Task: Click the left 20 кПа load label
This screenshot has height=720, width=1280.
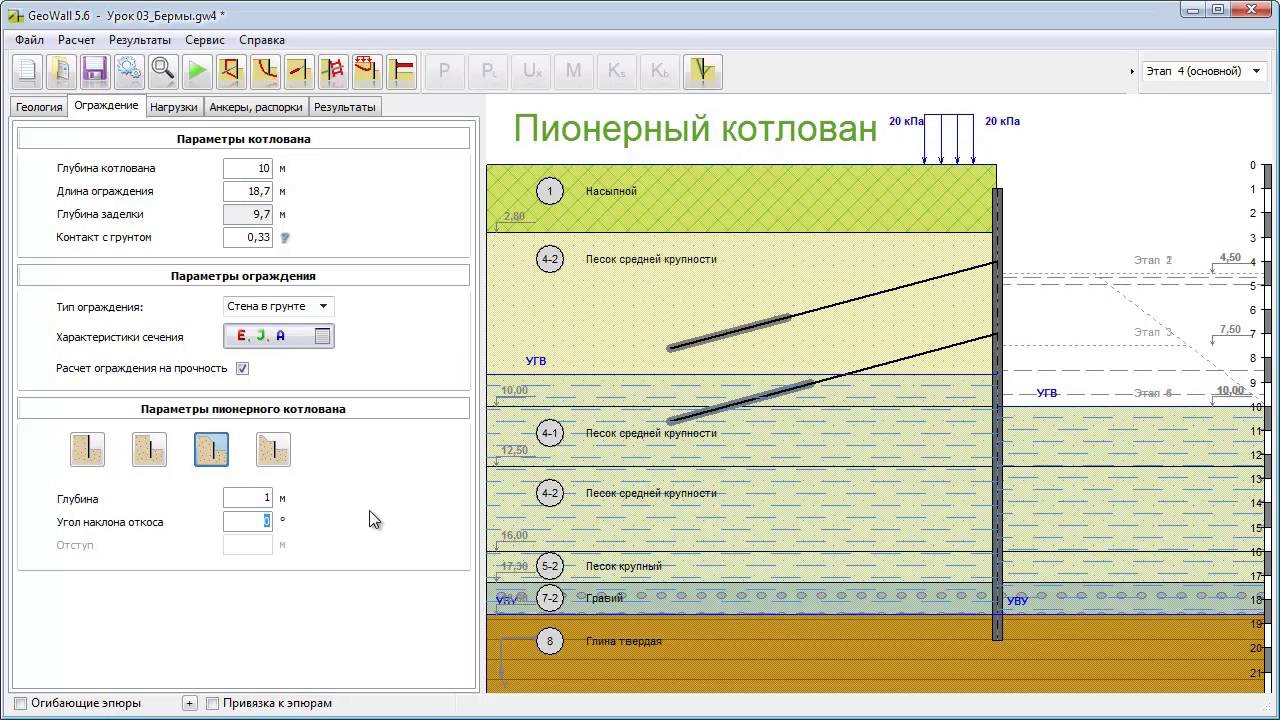Action: pos(906,121)
